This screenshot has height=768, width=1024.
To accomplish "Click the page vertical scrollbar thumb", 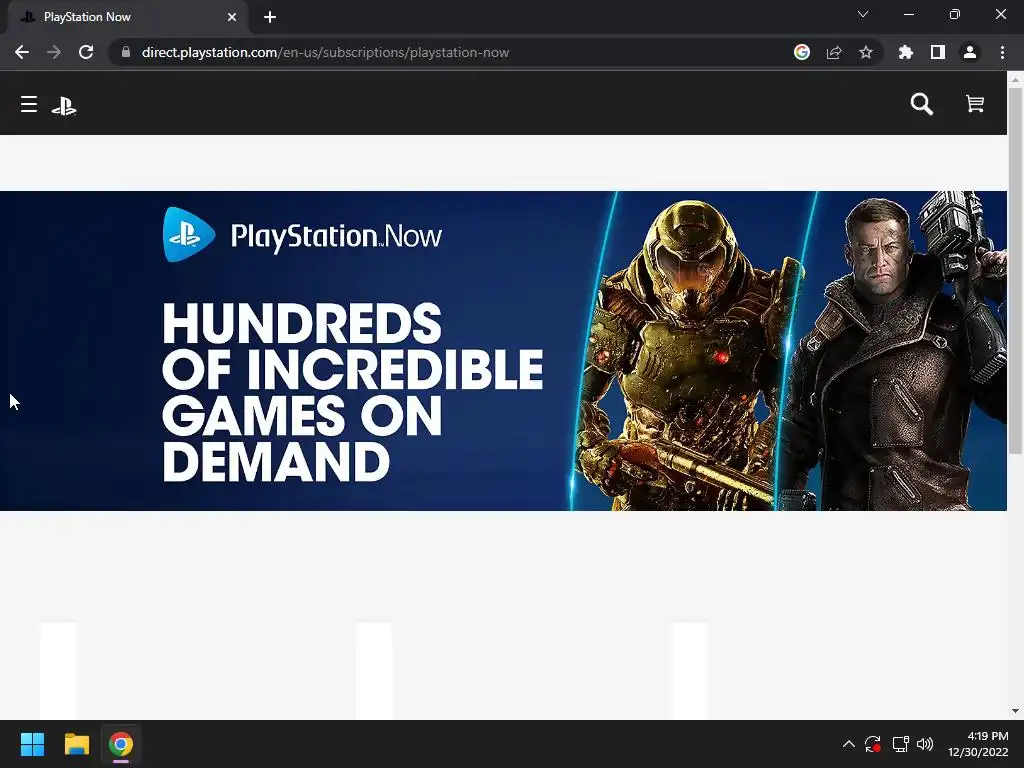I will tap(1015, 270).
